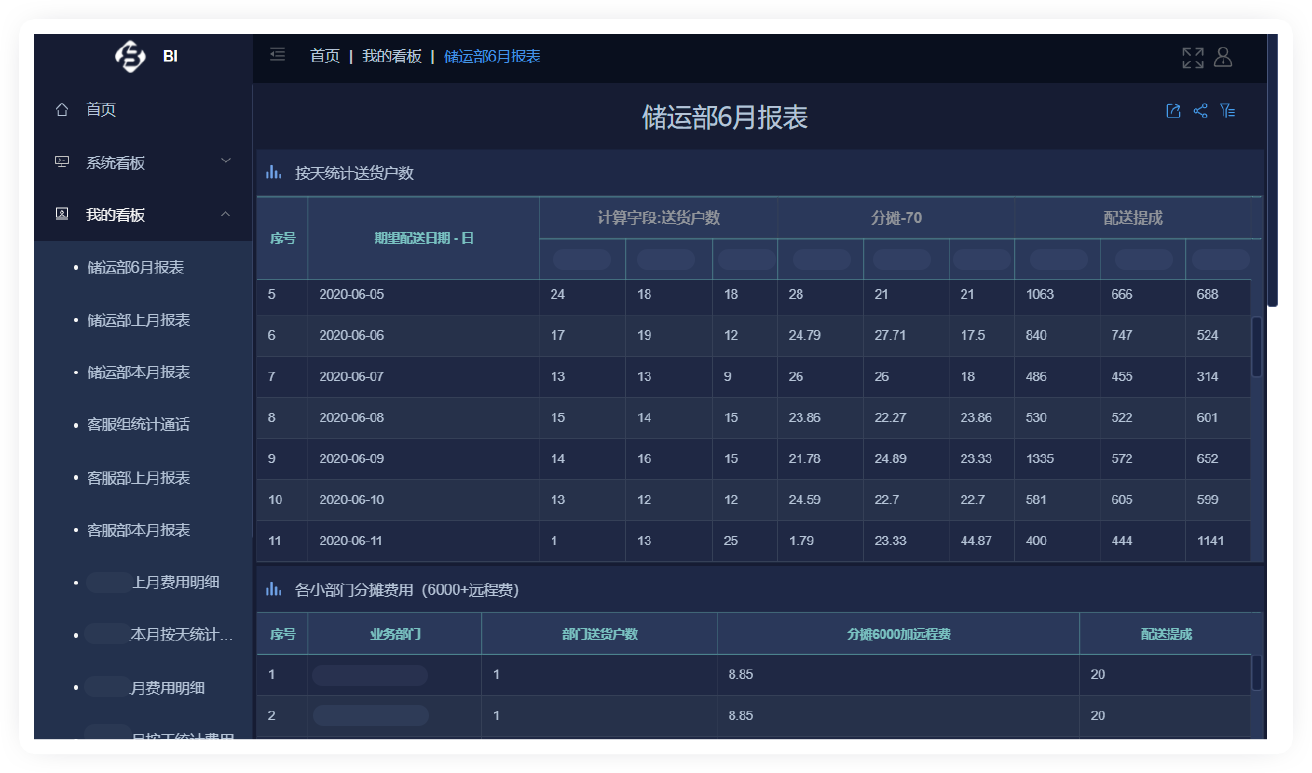Viewport: 1312px width, 773px height.
Task: Enter fullscreen mode via expand icon
Action: (1192, 58)
